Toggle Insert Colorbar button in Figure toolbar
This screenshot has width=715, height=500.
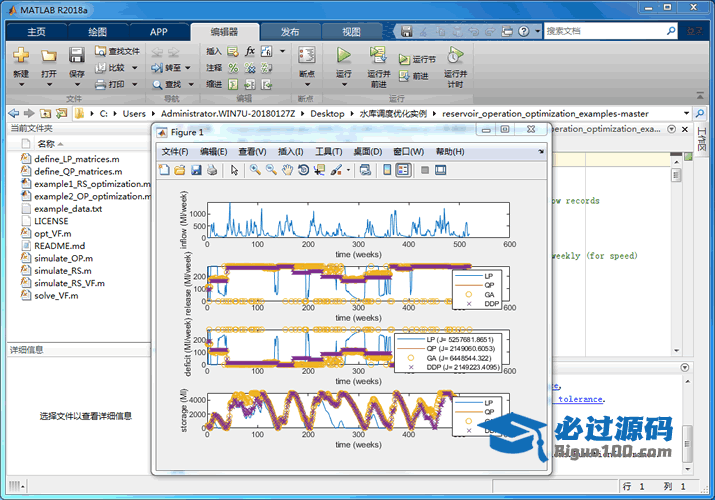387,170
